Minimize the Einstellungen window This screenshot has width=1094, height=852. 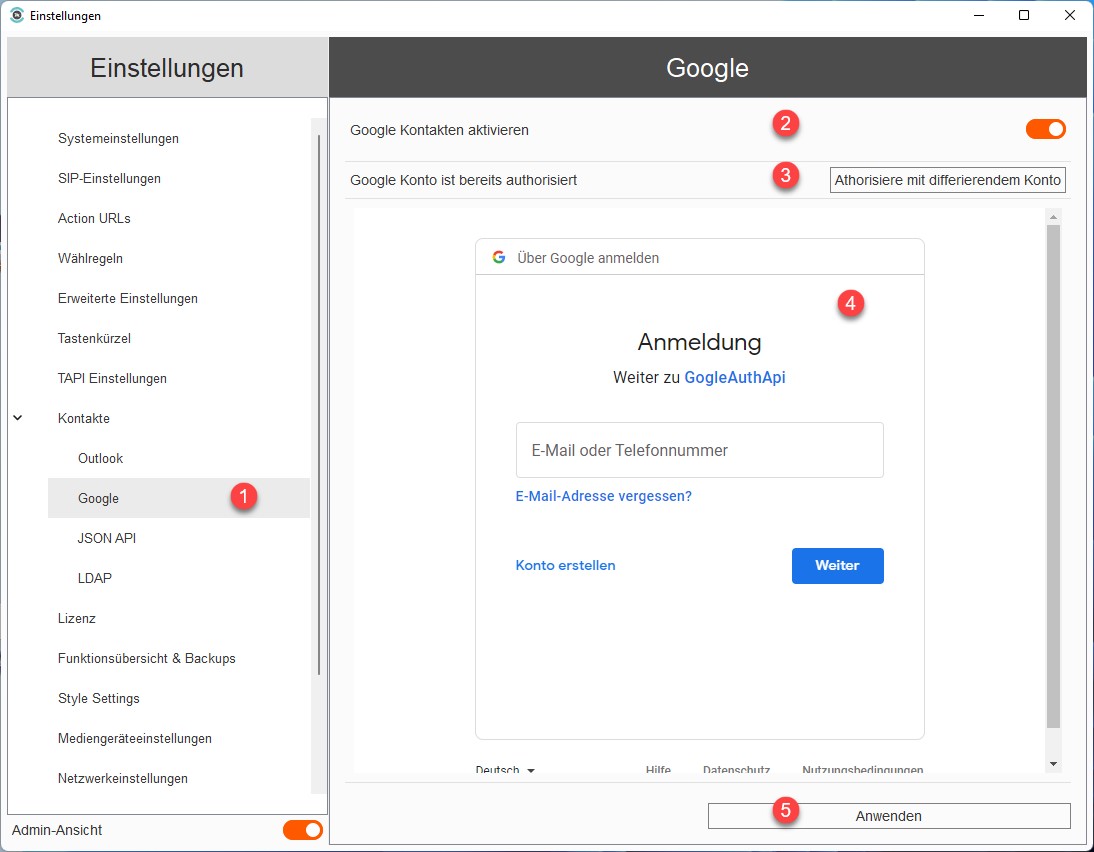coord(979,15)
